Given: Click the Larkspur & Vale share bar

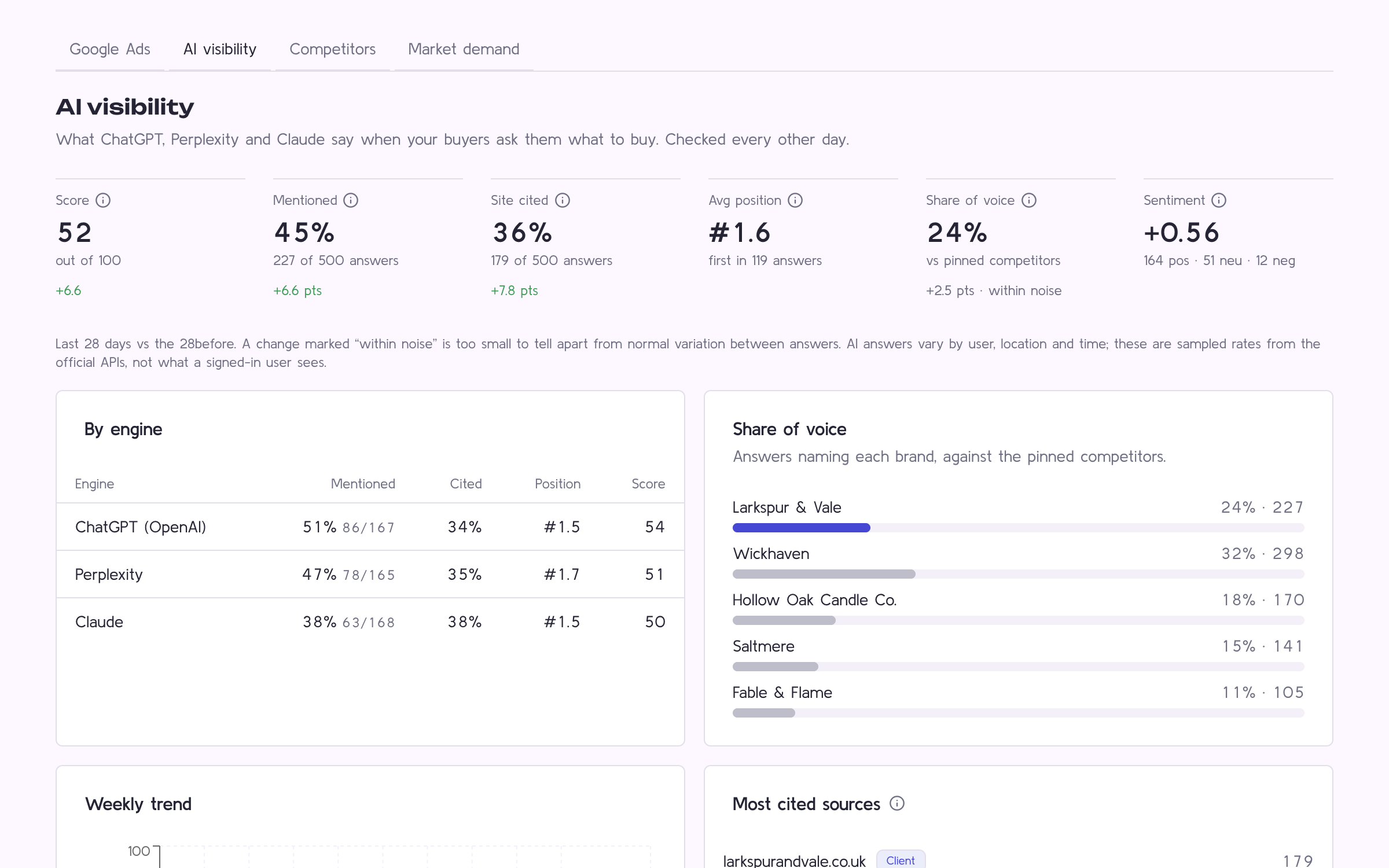Looking at the screenshot, I should pos(1019,528).
